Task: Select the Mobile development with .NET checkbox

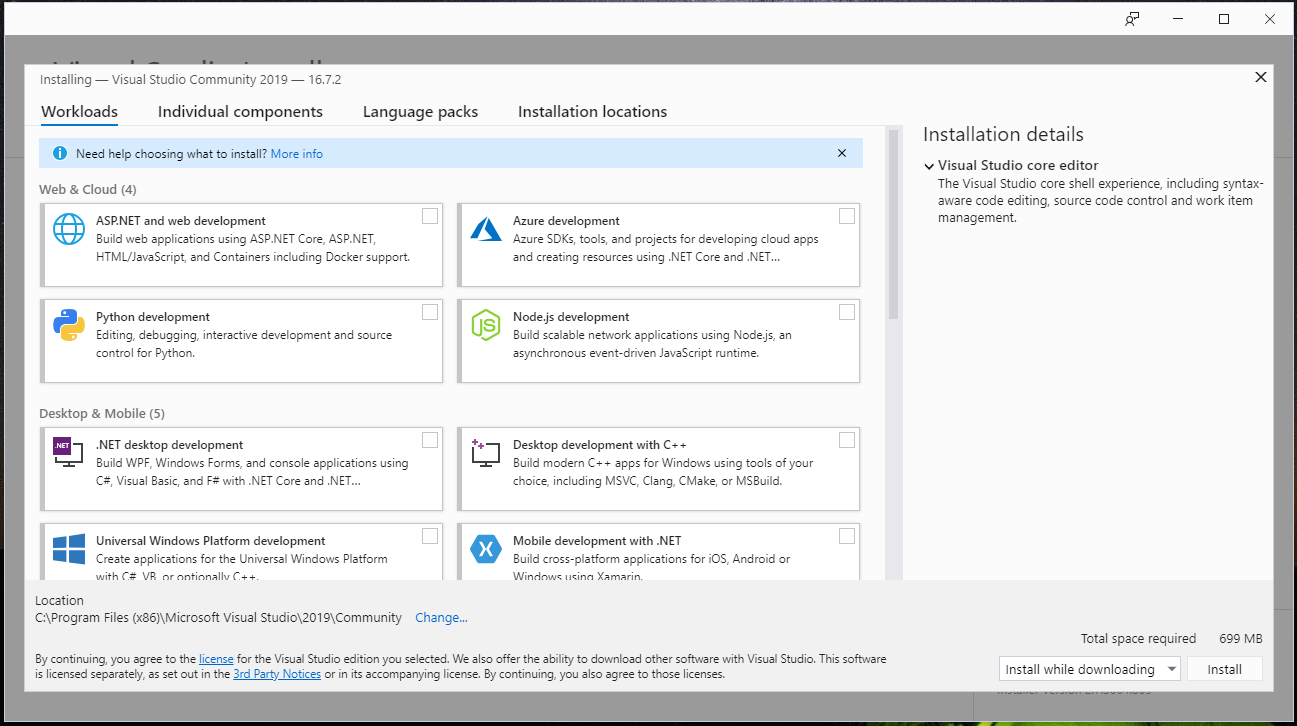Action: point(847,536)
